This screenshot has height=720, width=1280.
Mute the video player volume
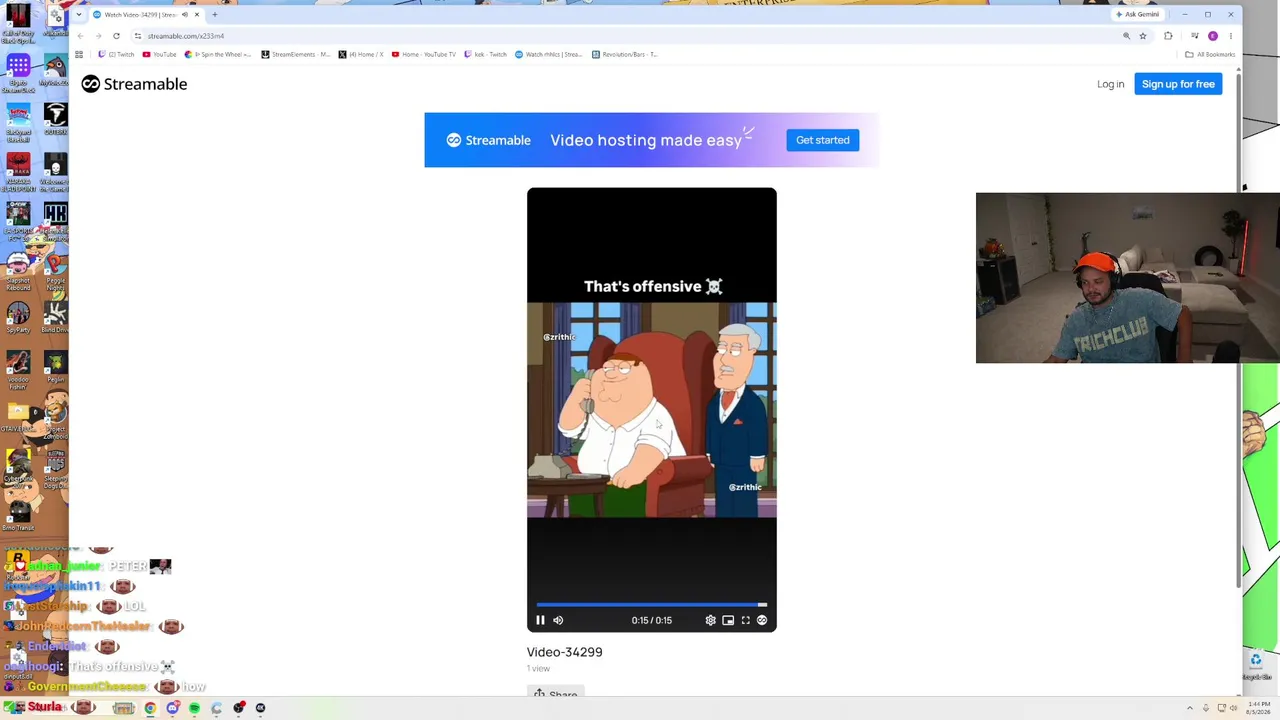pyautogui.click(x=558, y=620)
